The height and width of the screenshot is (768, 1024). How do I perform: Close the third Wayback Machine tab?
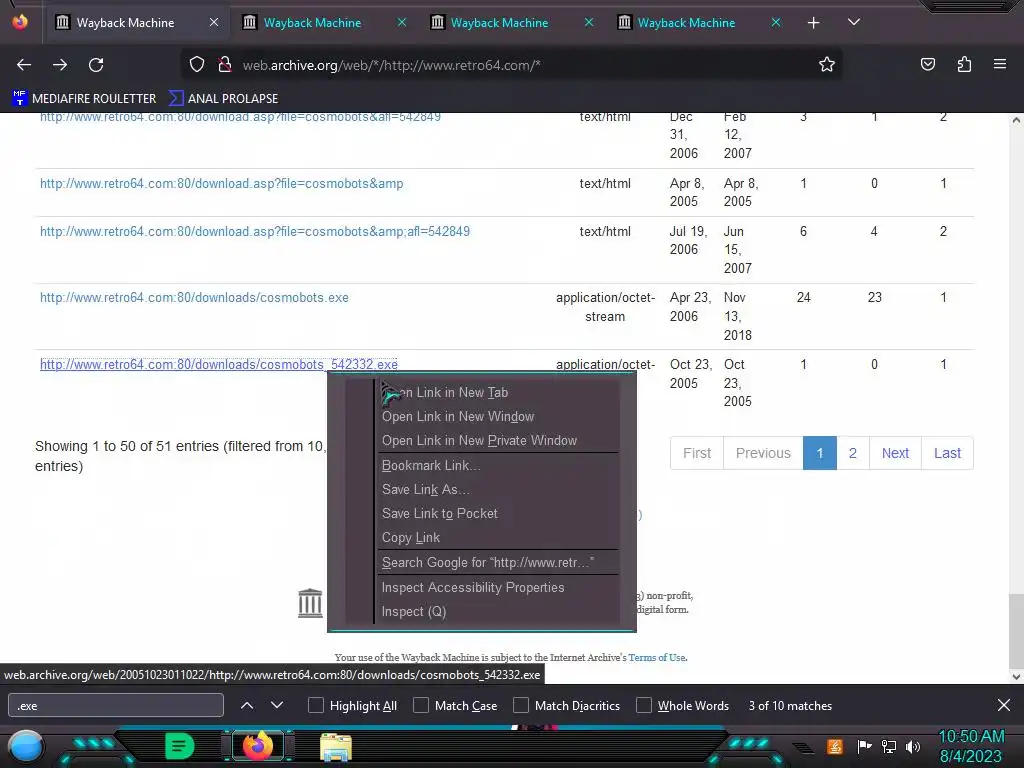click(x=588, y=22)
